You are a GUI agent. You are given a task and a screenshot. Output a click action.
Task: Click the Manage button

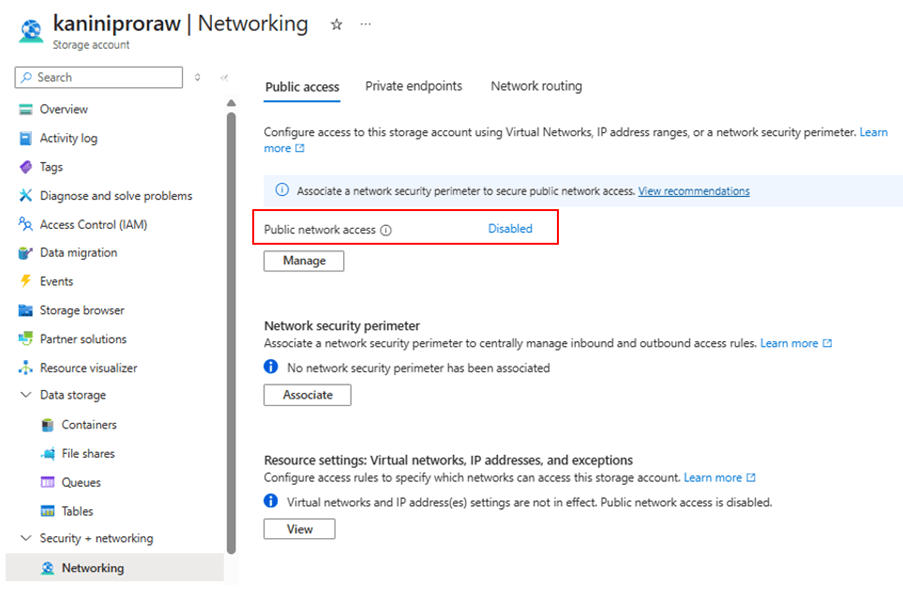[x=304, y=261]
